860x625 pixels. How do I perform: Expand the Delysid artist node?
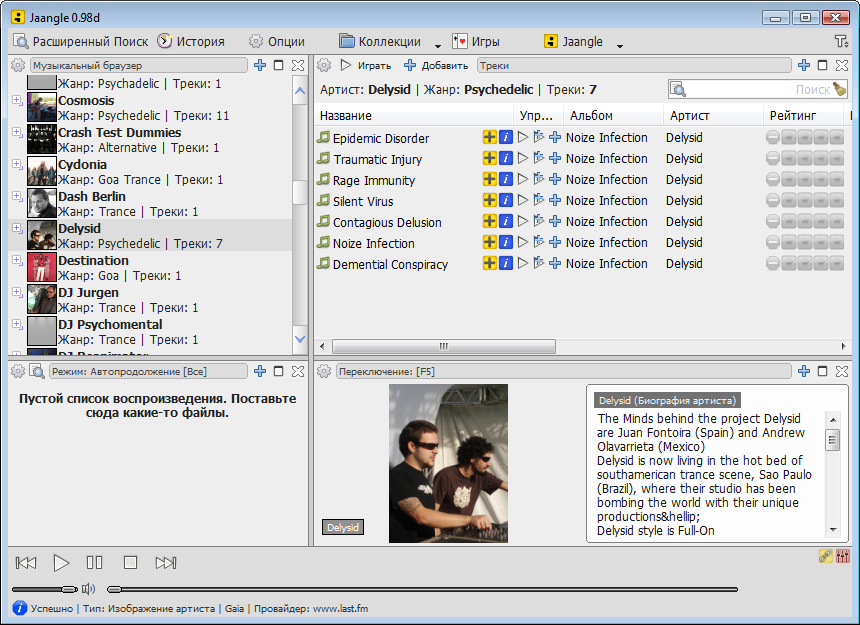pyautogui.click(x=17, y=228)
